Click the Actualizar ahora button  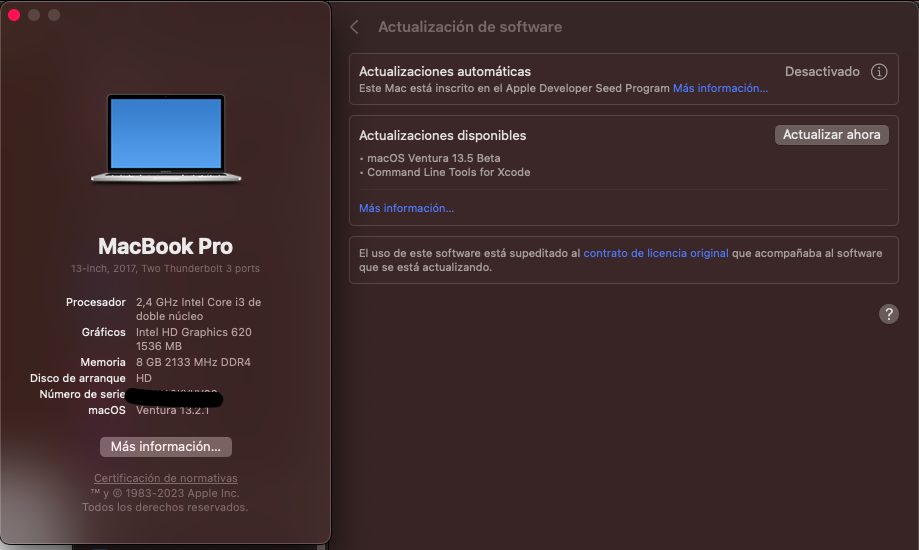831,135
